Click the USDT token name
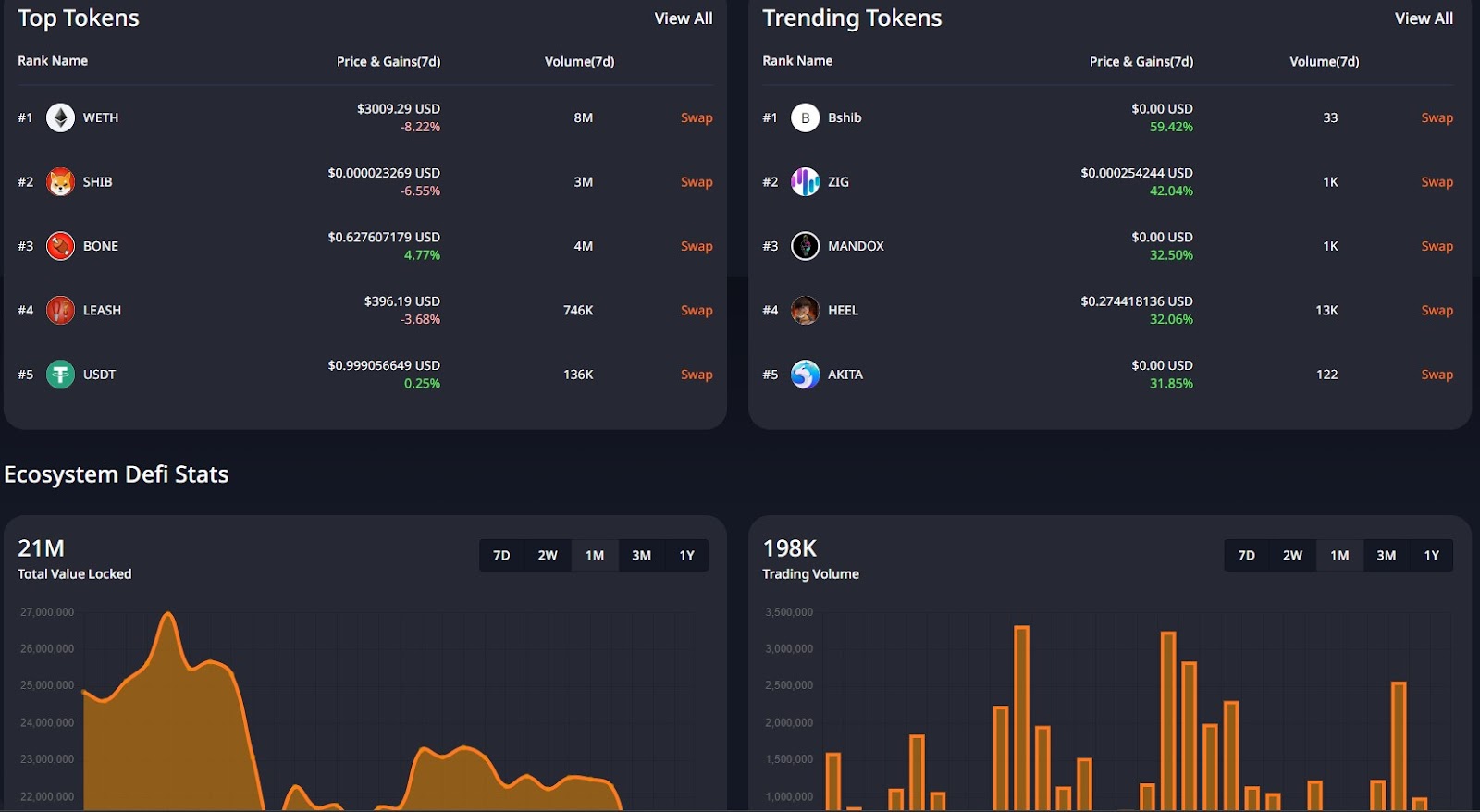The image size is (1480, 812). pos(99,375)
